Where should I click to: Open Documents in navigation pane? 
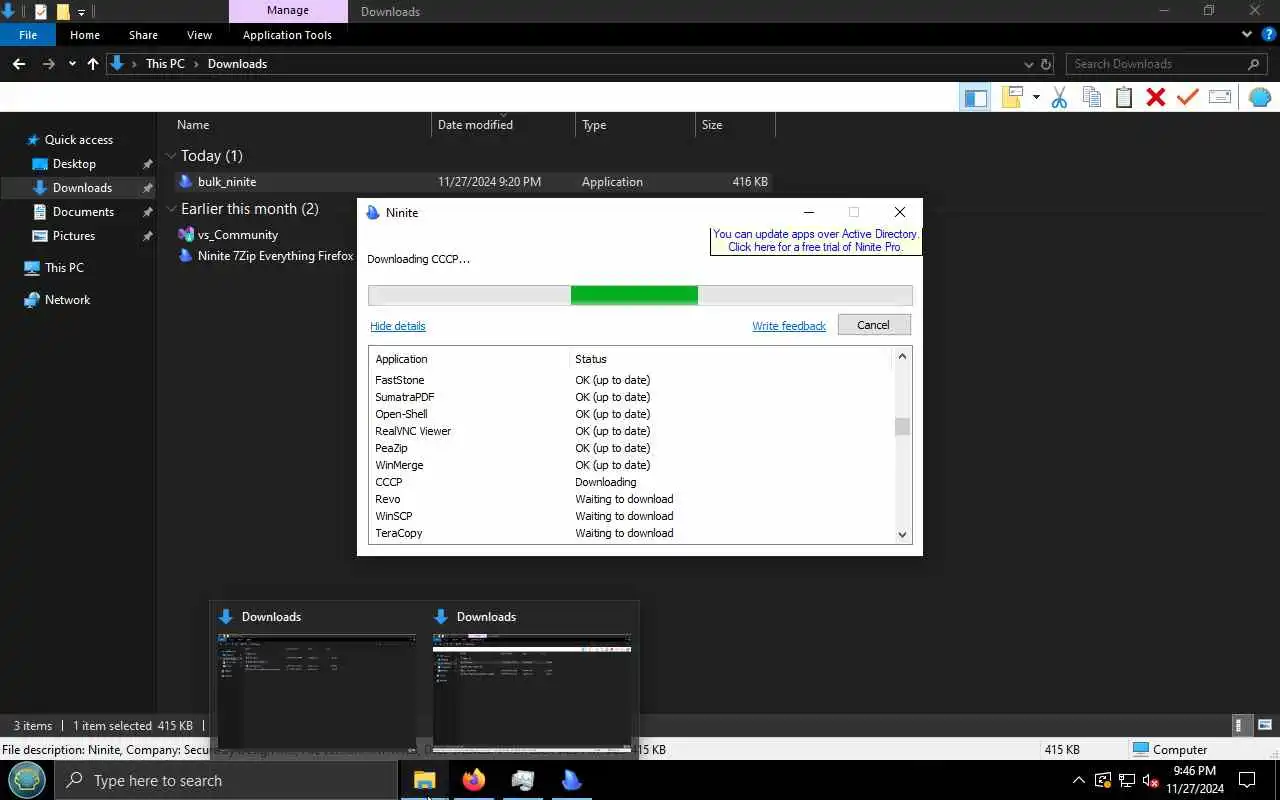pyautogui.click(x=83, y=212)
